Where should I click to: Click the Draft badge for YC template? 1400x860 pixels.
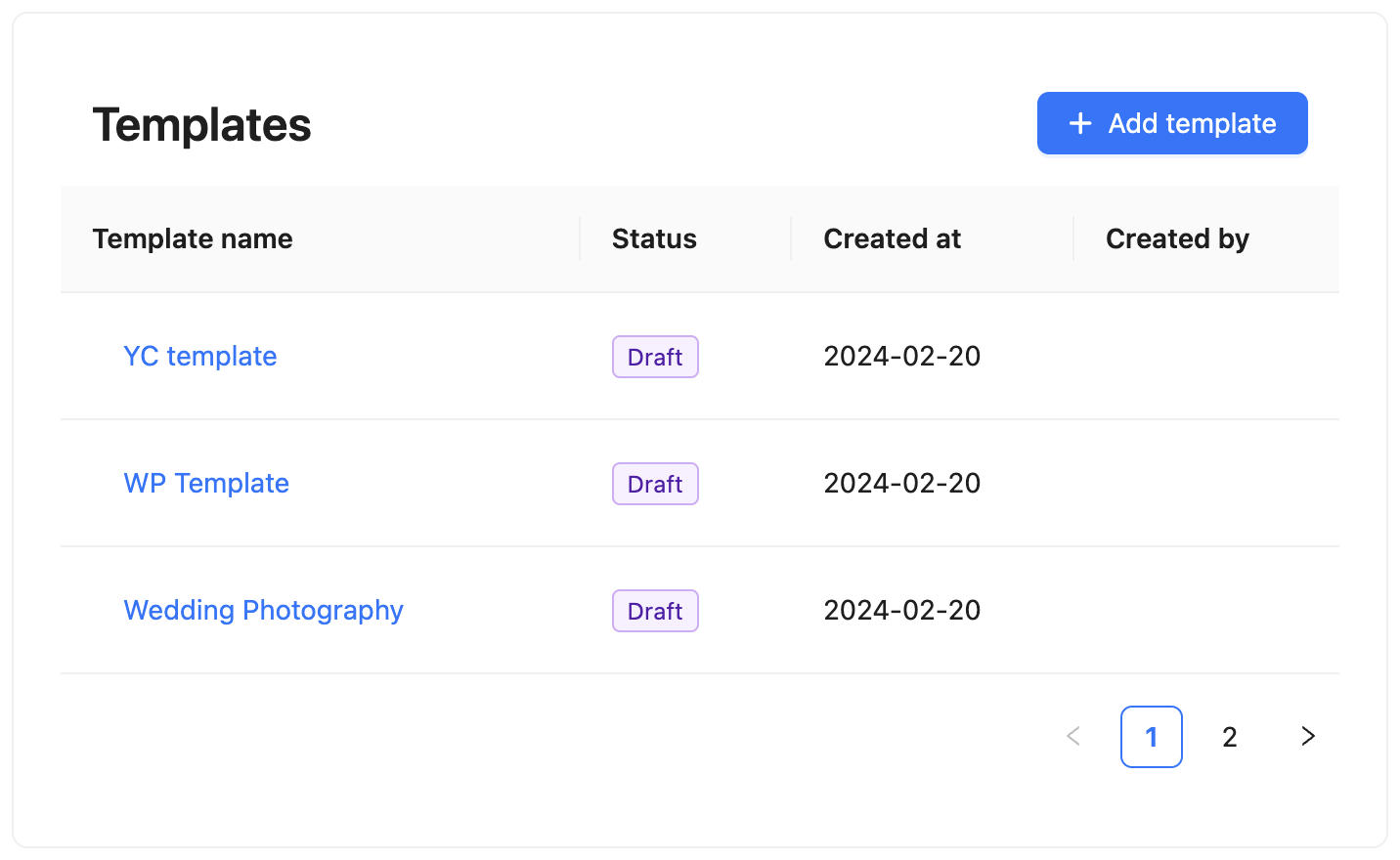(655, 357)
